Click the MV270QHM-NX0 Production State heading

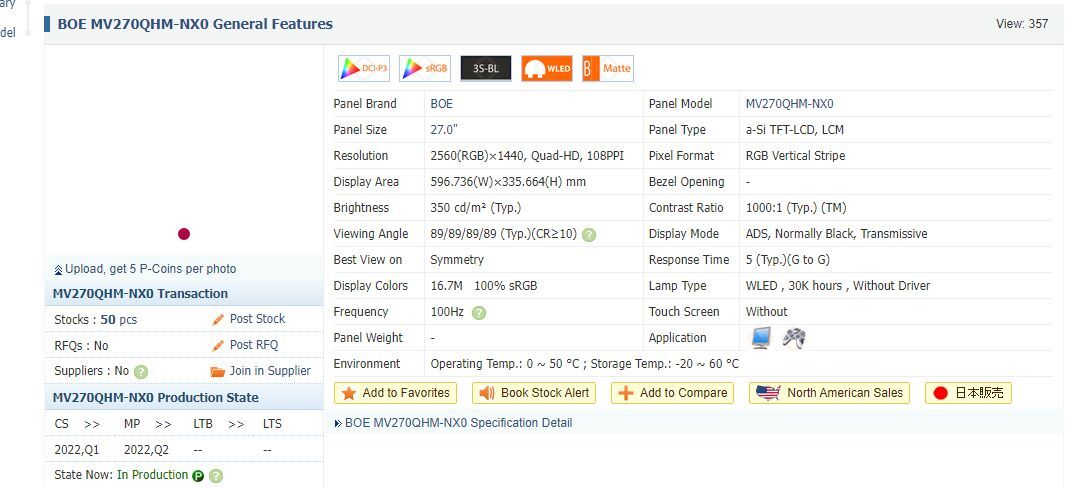coord(155,398)
